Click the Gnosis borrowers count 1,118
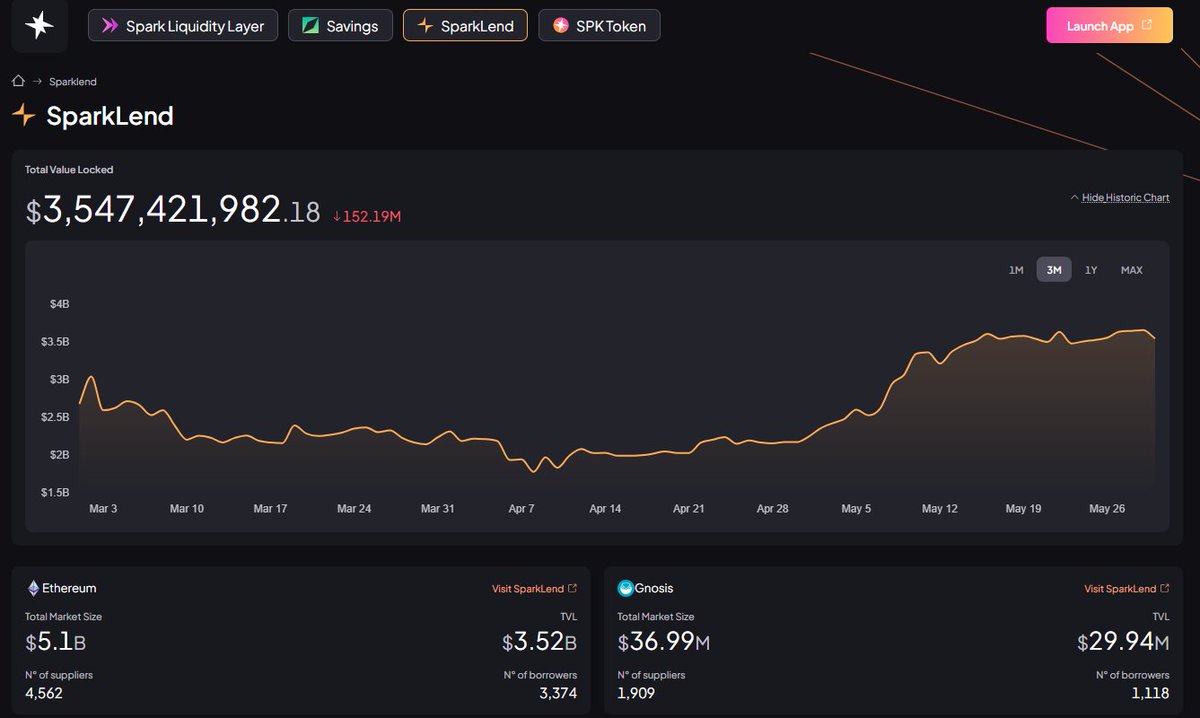The width and height of the screenshot is (1200, 718). 1151,693
